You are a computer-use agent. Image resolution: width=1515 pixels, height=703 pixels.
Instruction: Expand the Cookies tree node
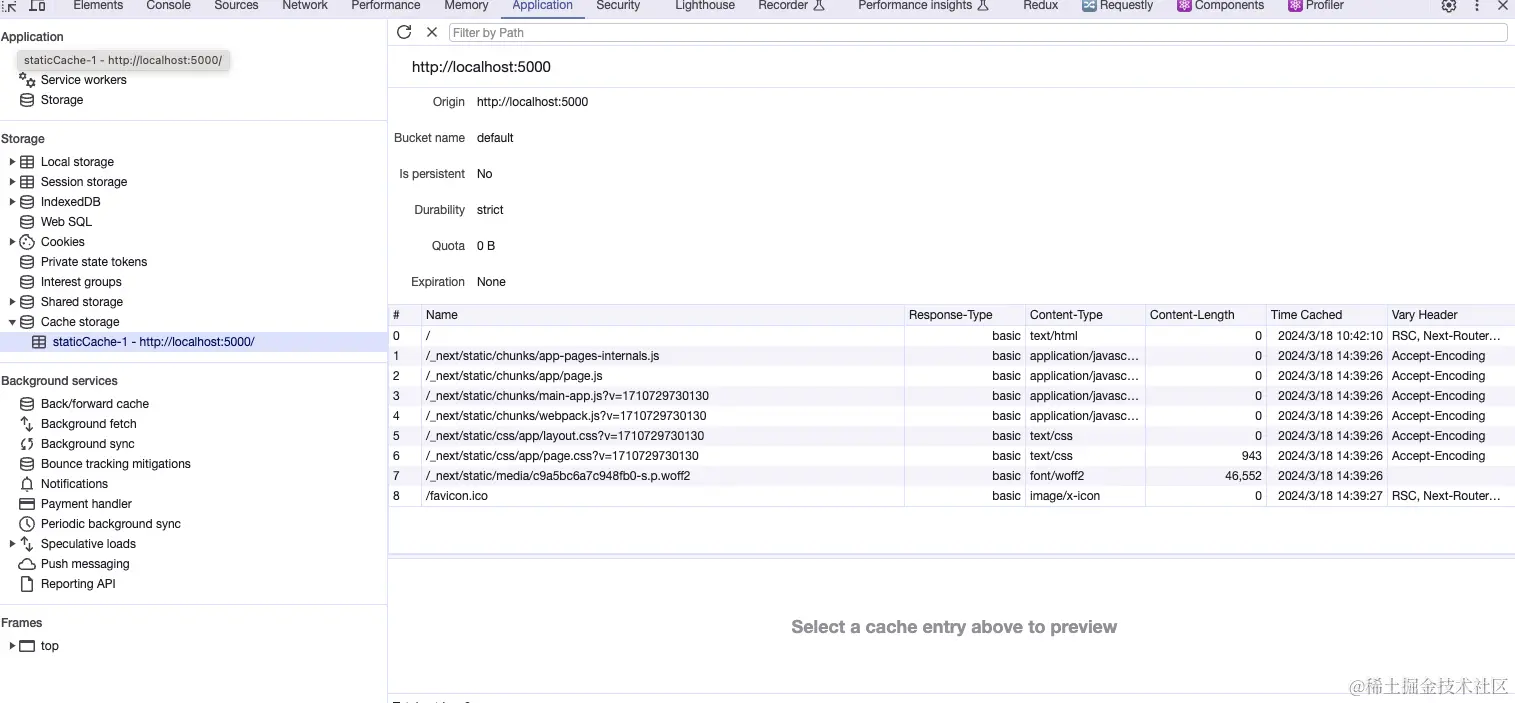12,242
